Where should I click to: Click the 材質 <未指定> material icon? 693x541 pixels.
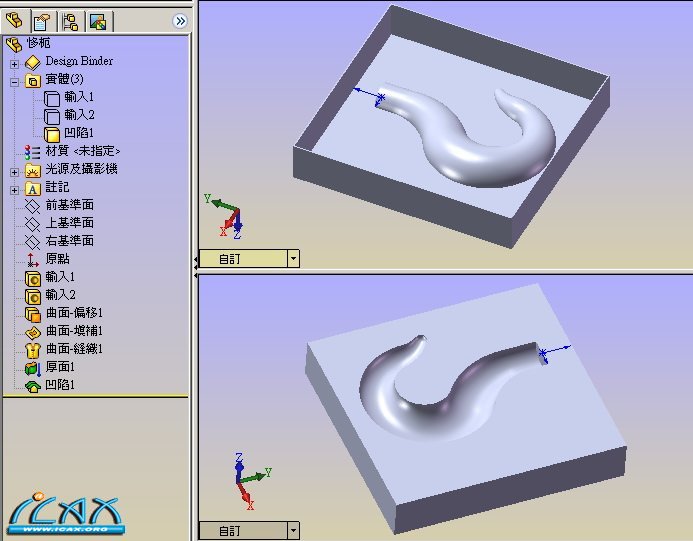32,152
